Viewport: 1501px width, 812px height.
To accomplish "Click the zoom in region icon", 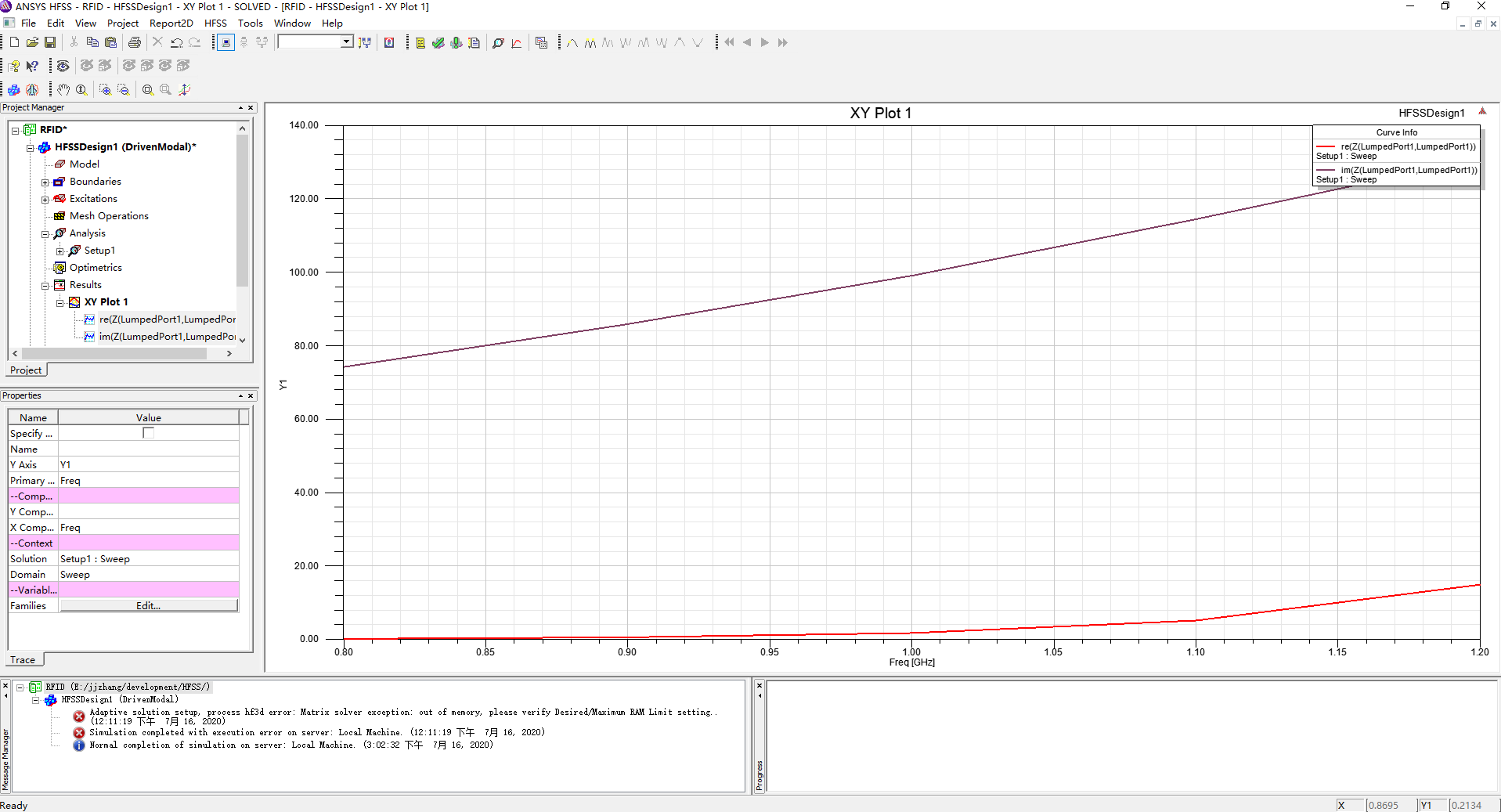I will 105,89.
